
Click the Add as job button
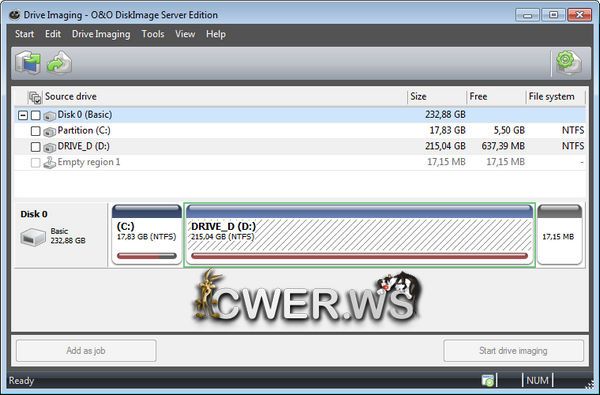(x=86, y=350)
